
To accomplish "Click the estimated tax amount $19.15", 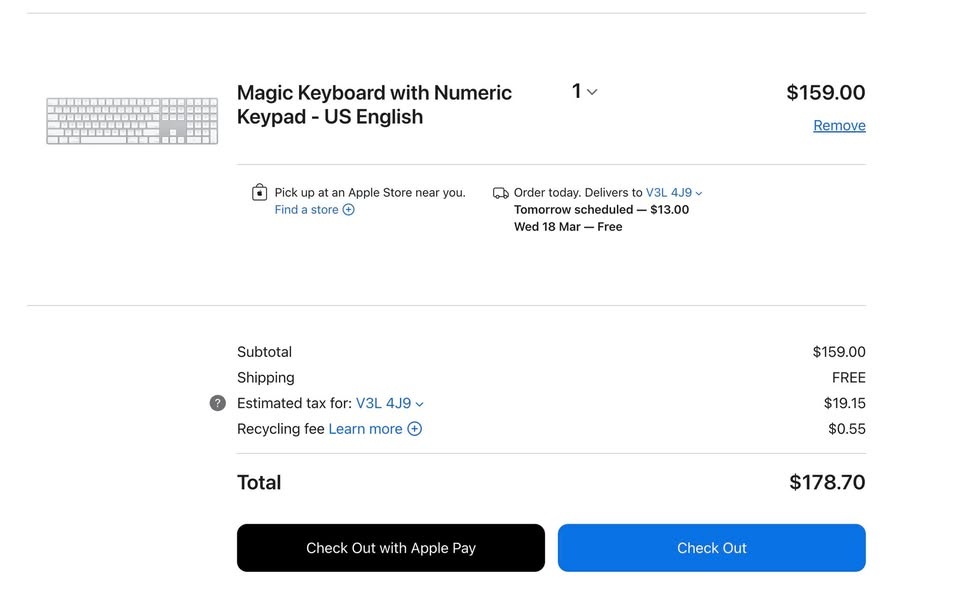I will [x=844, y=404].
